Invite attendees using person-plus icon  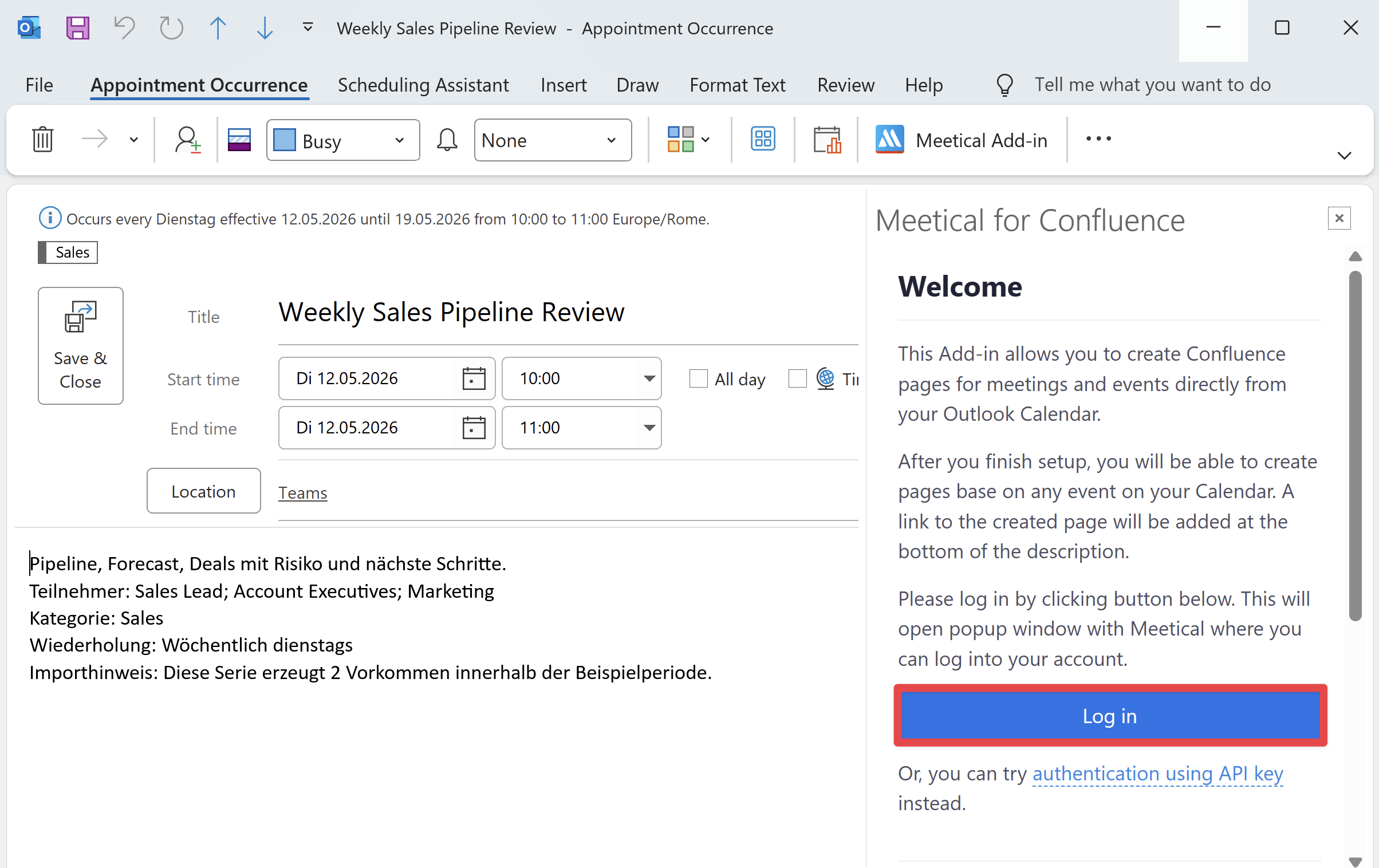pyautogui.click(x=187, y=140)
